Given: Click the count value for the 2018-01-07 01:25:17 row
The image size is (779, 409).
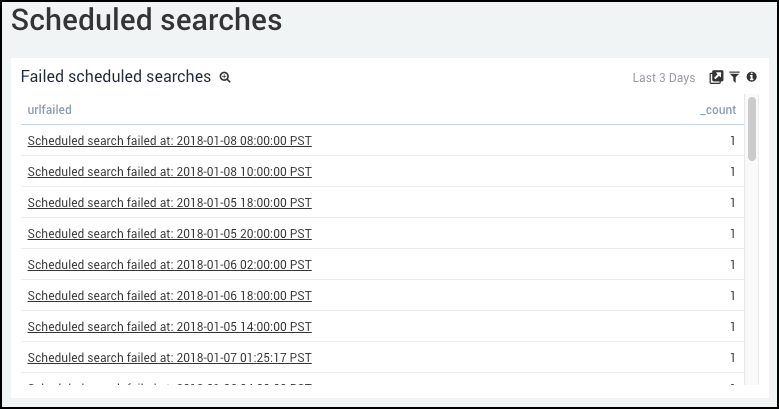Looking at the screenshot, I should point(732,358).
